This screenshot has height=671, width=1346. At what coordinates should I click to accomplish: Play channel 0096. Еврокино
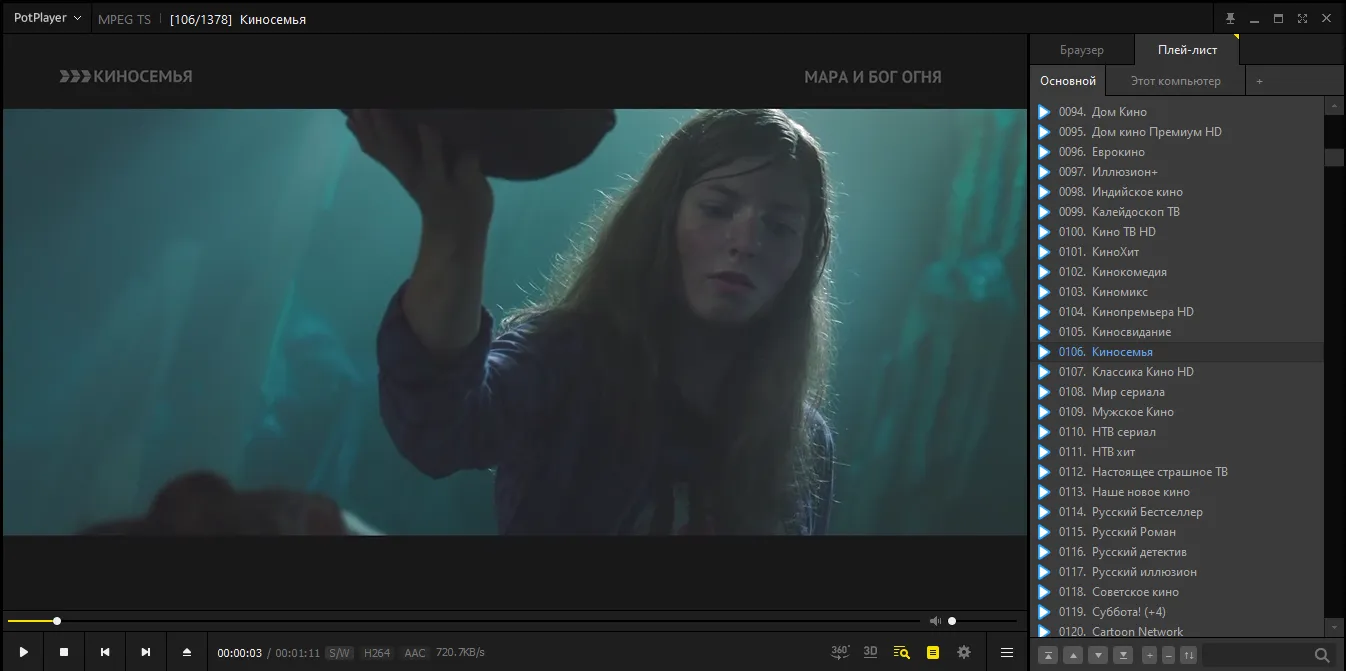click(1176, 152)
